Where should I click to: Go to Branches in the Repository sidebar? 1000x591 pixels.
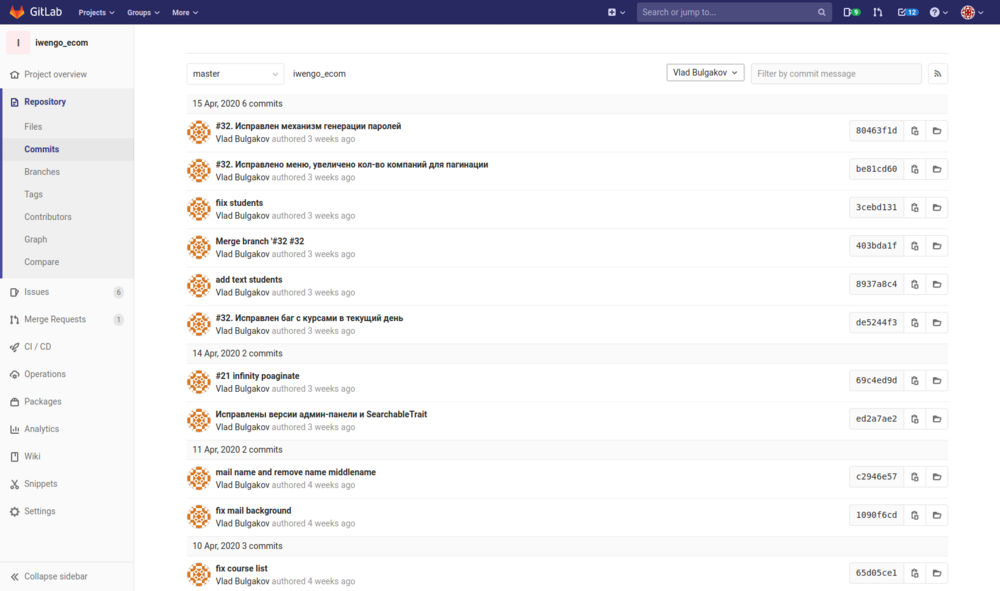click(x=42, y=172)
